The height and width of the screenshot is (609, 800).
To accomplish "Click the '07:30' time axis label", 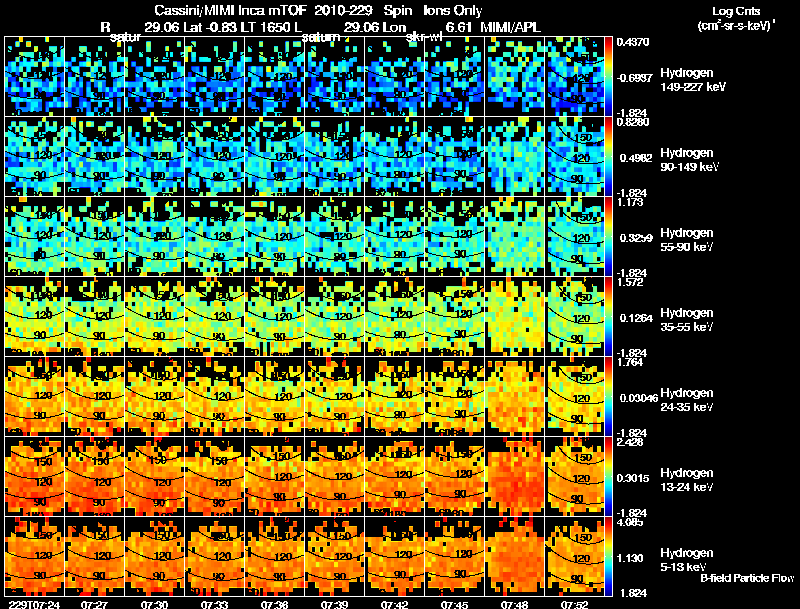I will click(155, 605).
